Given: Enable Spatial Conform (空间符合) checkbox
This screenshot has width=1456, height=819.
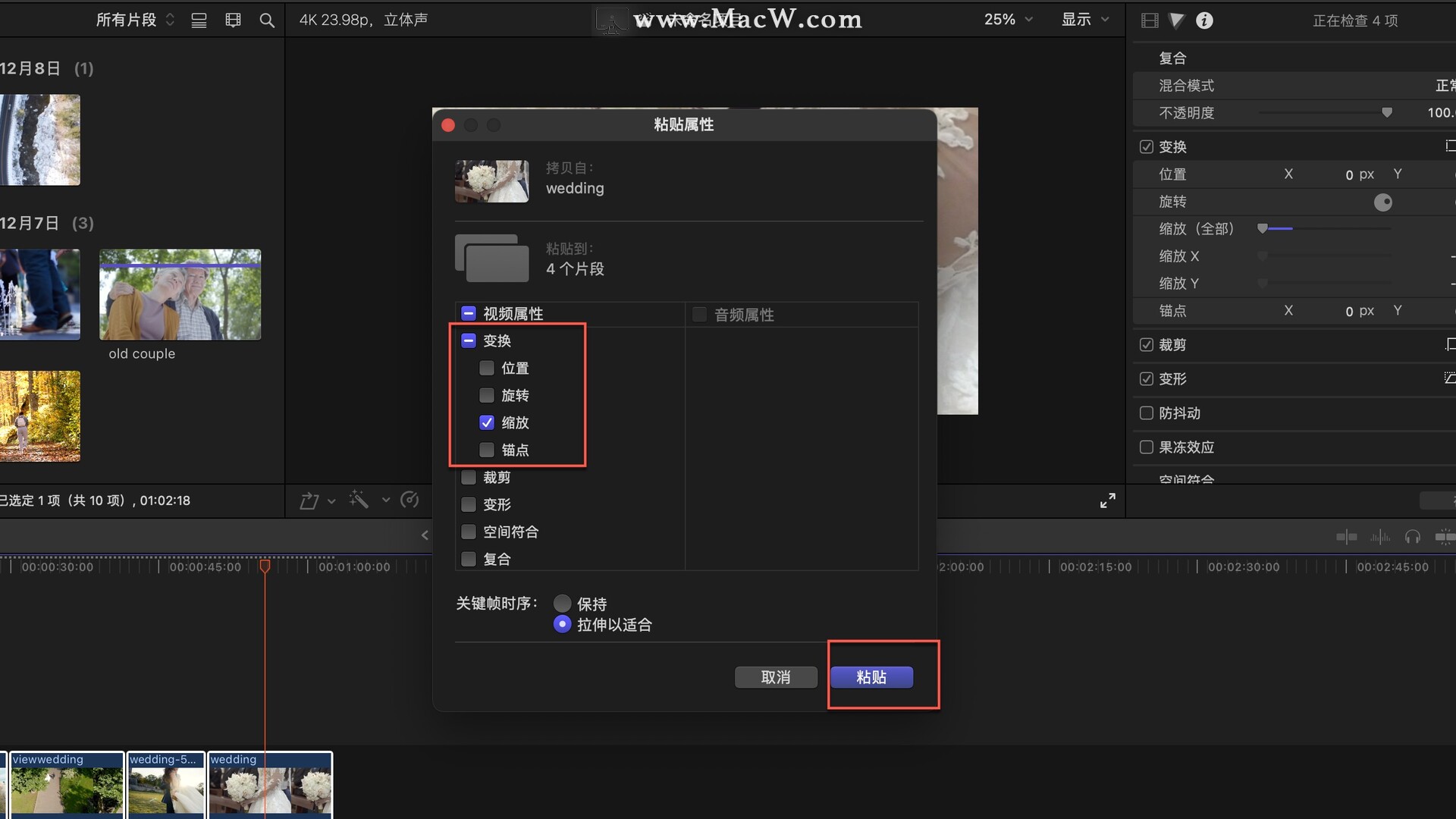Looking at the screenshot, I should pyautogui.click(x=469, y=532).
